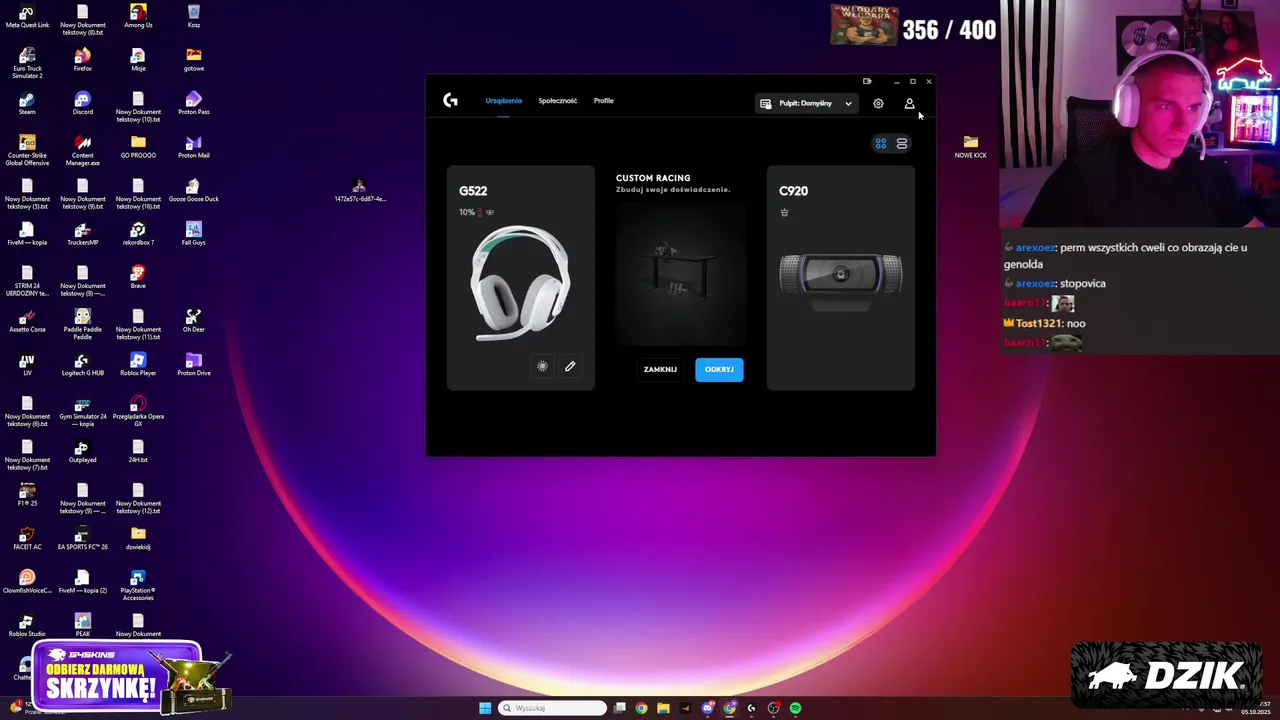Screen dimensions: 1280x720
Task: Open the NOWE KICK folder on desktop
Action: click(x=970, y=146)
